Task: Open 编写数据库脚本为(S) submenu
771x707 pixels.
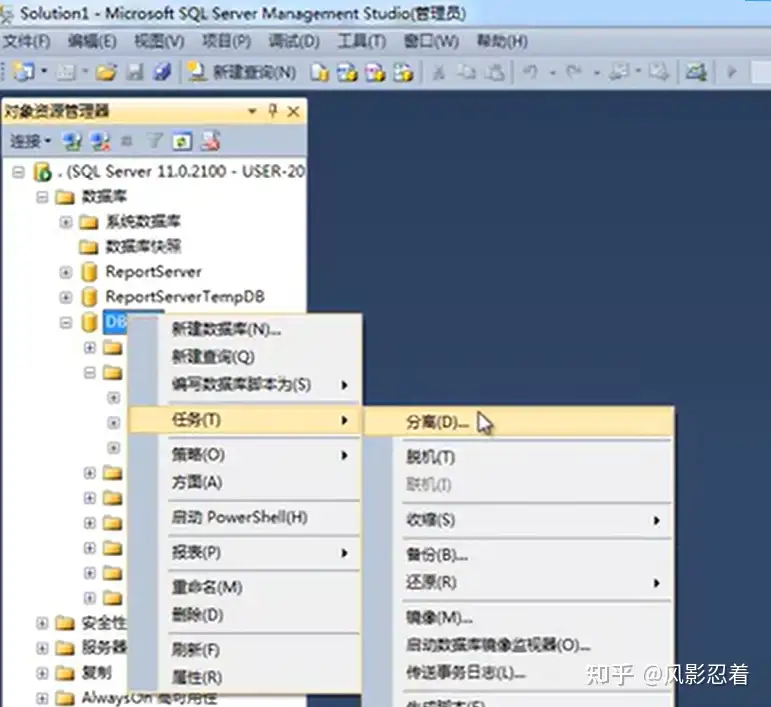Action: (x=245, y=384)
